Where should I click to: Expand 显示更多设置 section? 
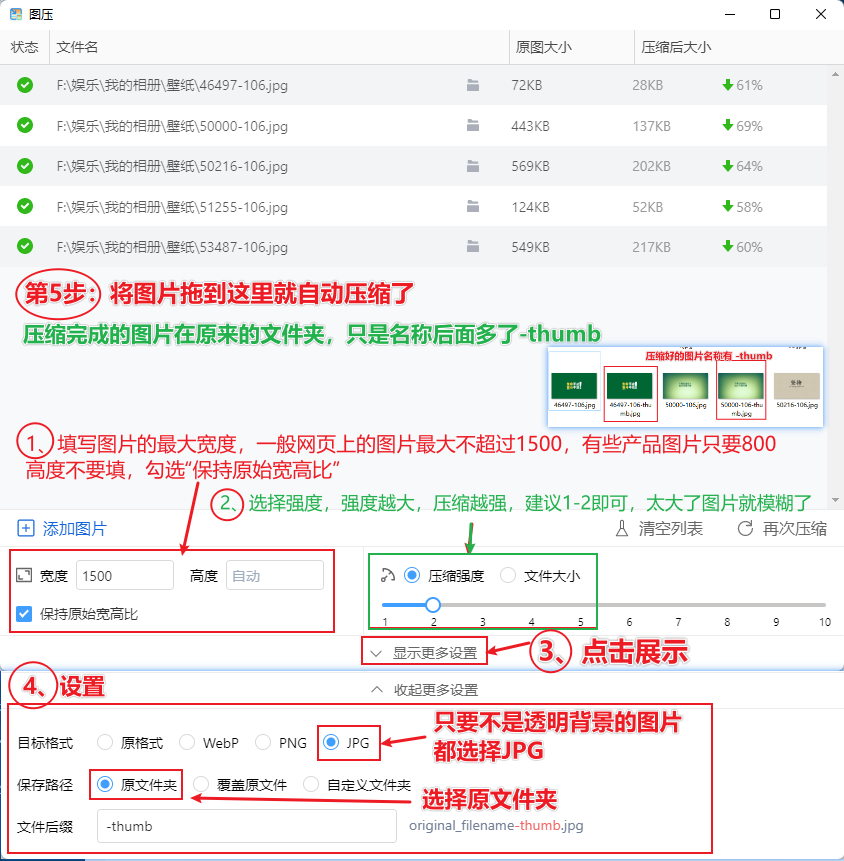point(424,653)
